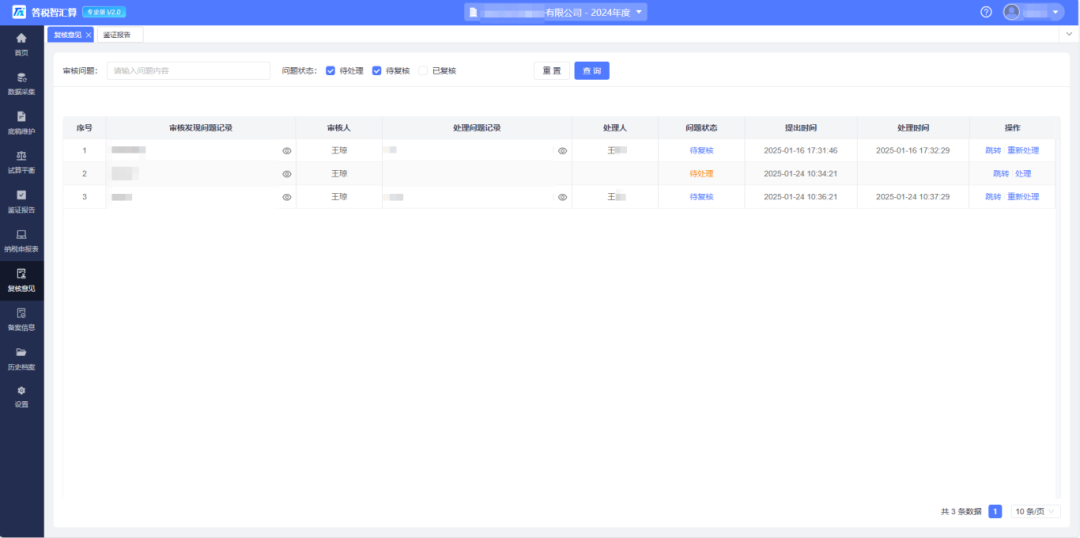Click the 序号 column header
The height and width of the screenshot is (538, 1080).
[x=84, y=128]
